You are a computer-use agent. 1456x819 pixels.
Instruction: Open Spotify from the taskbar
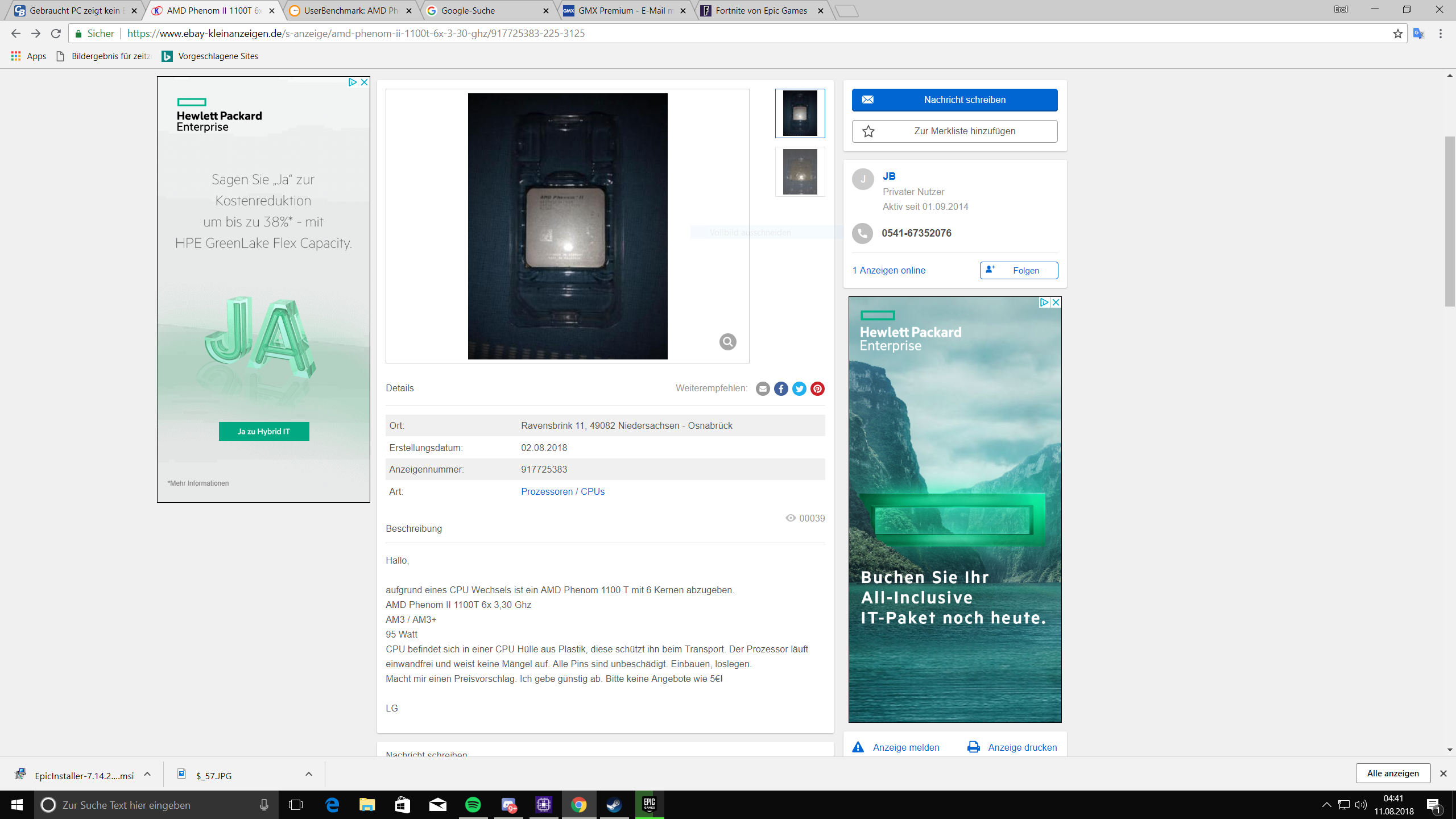tap(473, 805)
